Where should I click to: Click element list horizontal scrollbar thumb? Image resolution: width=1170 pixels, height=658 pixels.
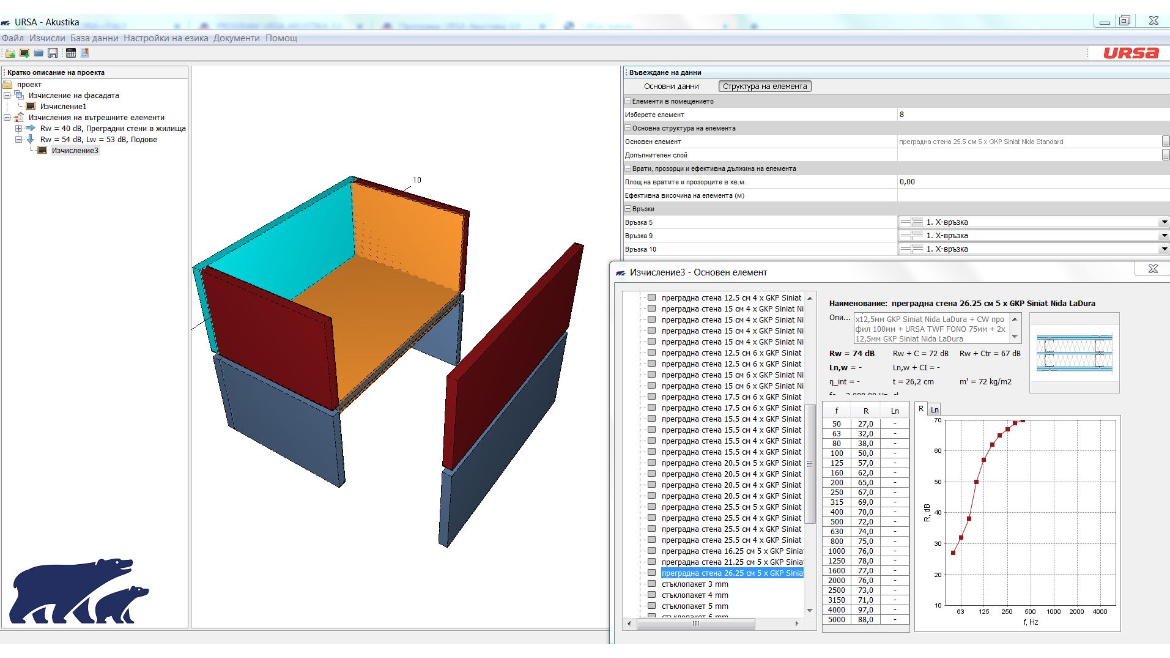click(696, 623)
